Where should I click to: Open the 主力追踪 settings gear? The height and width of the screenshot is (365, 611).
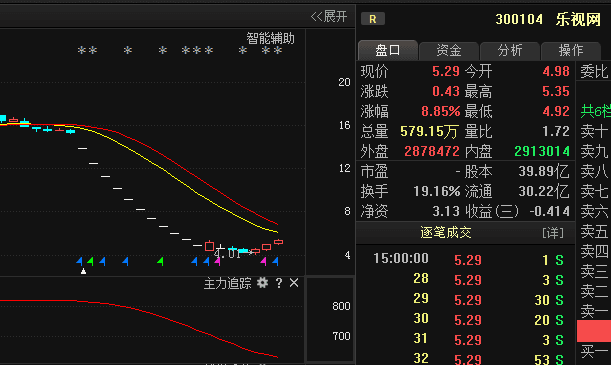click(x=263, y=283)
